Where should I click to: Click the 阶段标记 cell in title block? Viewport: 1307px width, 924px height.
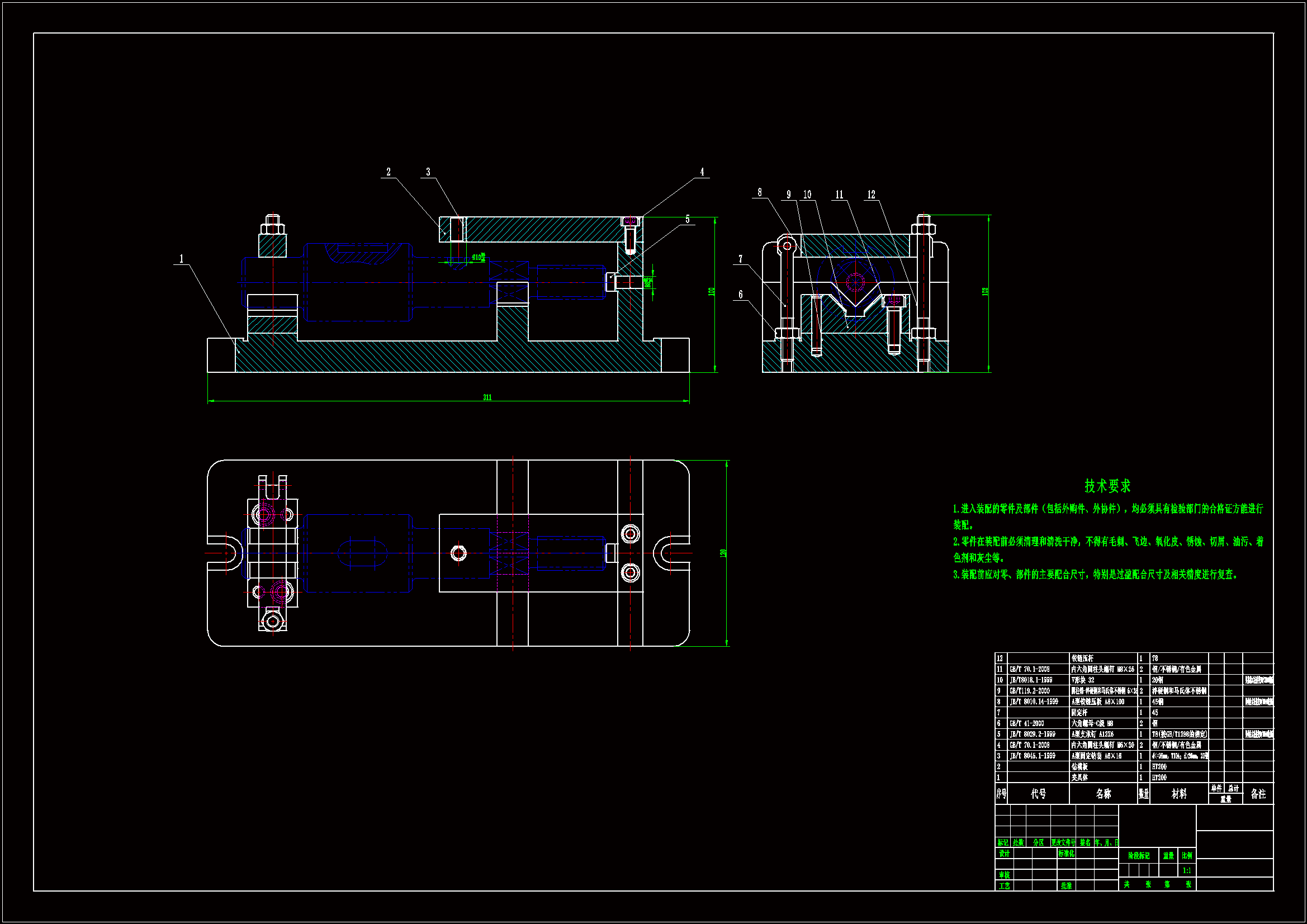click(x=1139, y=856)
